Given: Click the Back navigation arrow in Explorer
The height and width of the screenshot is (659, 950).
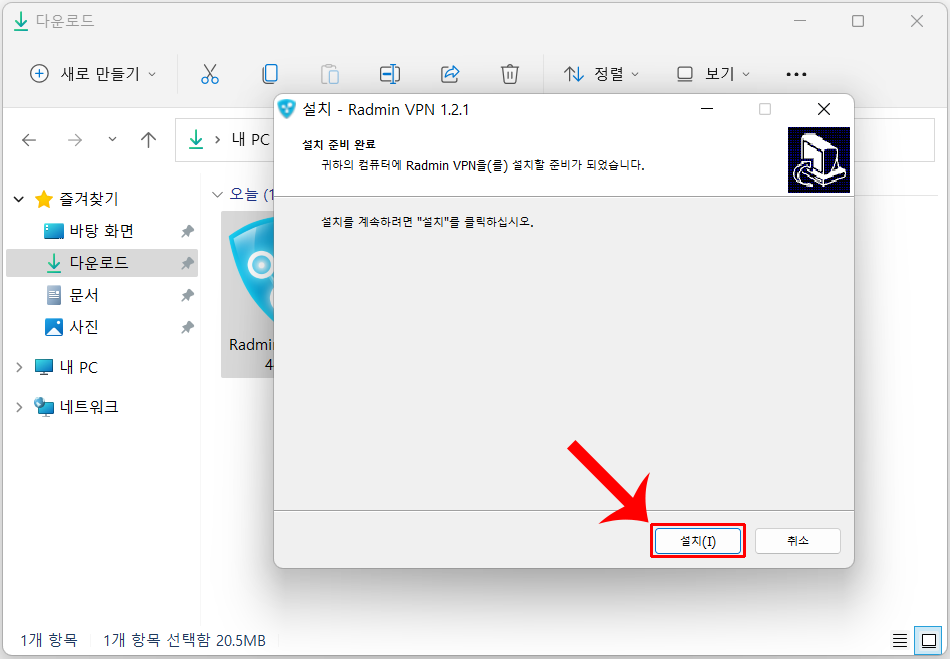Looking at the screenshot, I should point(29,140).
